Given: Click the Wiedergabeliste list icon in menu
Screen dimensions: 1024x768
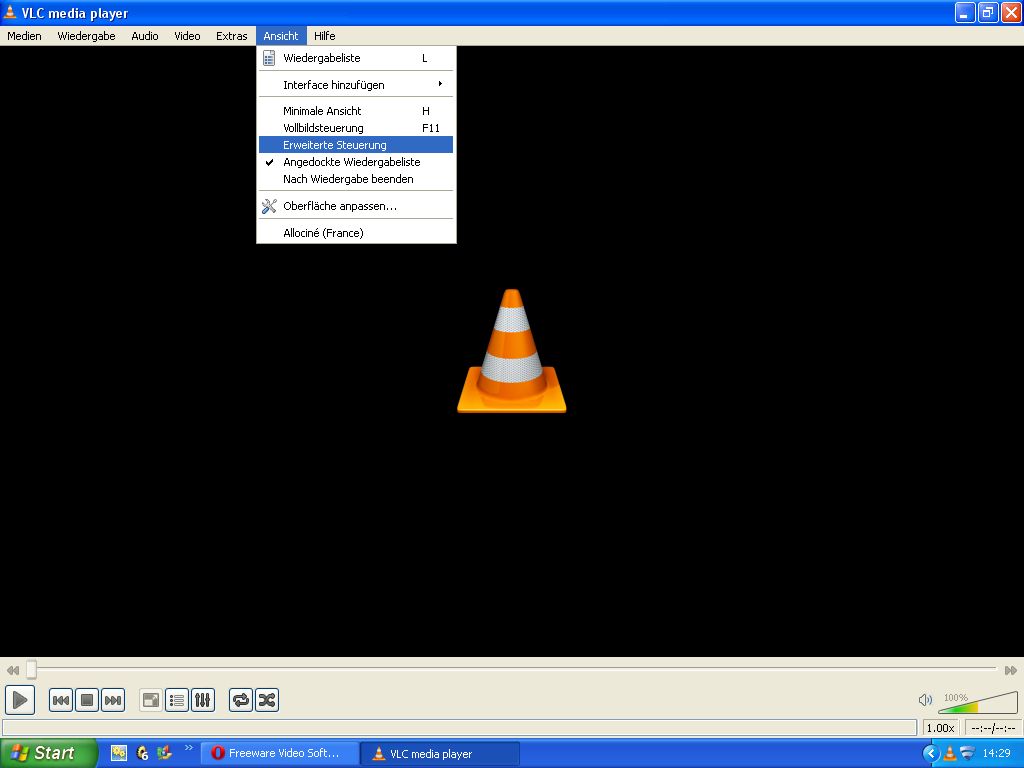Looking at the screenshot, I should coord(268,58).
